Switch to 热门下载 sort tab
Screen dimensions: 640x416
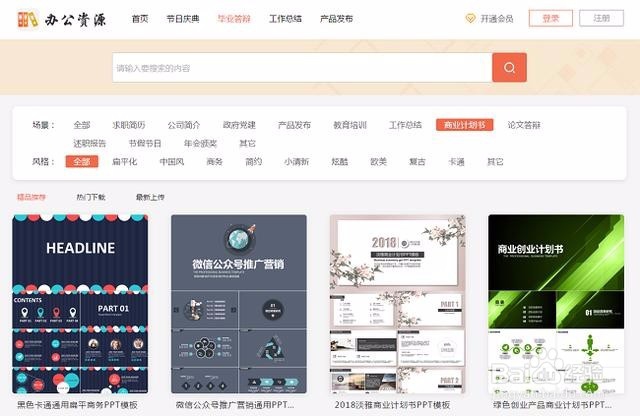pyautogui.click(x=91, y=197)
